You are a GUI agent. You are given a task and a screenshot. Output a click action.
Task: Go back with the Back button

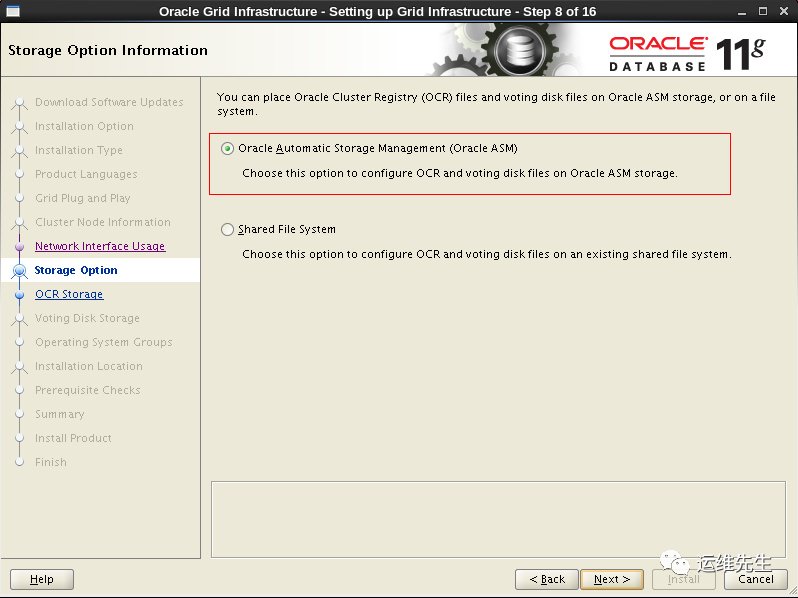click(547, 579)
